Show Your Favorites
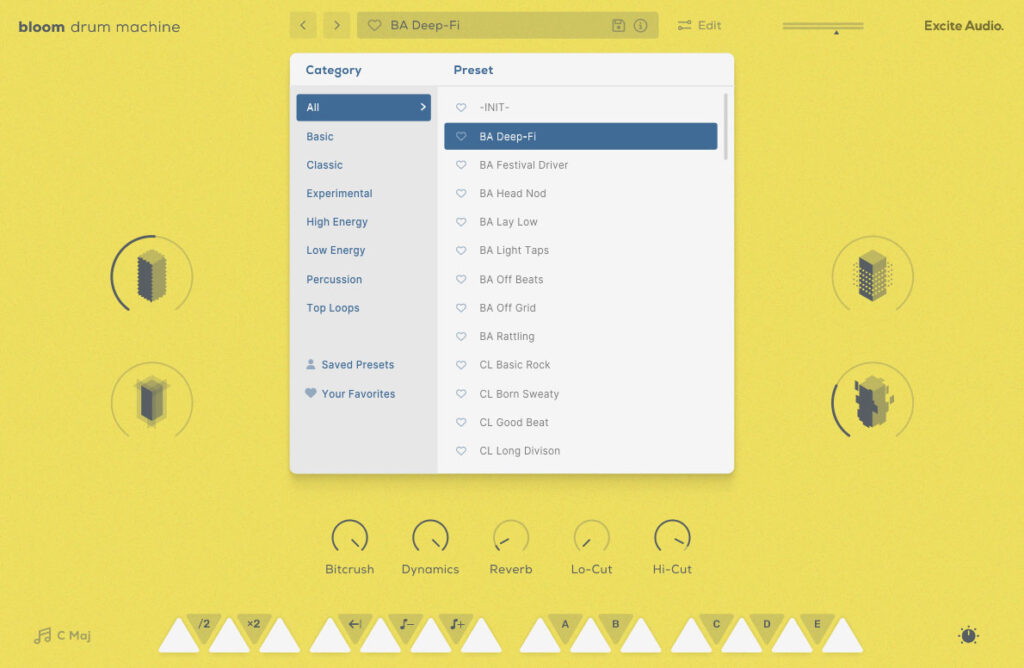 click(x=350, y=394)
